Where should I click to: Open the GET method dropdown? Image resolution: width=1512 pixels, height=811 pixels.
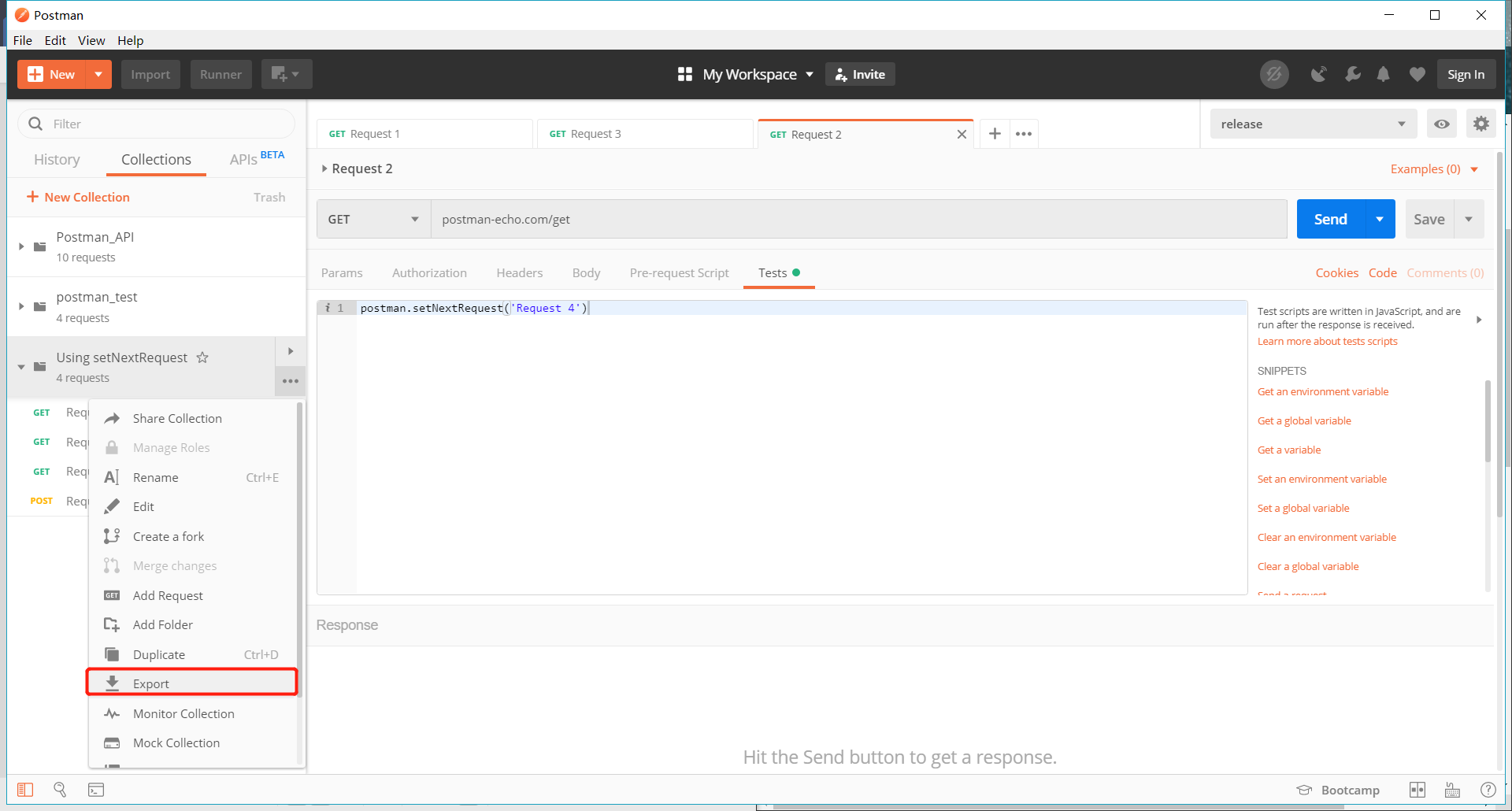pyautogui.click(x=373, y=219)
